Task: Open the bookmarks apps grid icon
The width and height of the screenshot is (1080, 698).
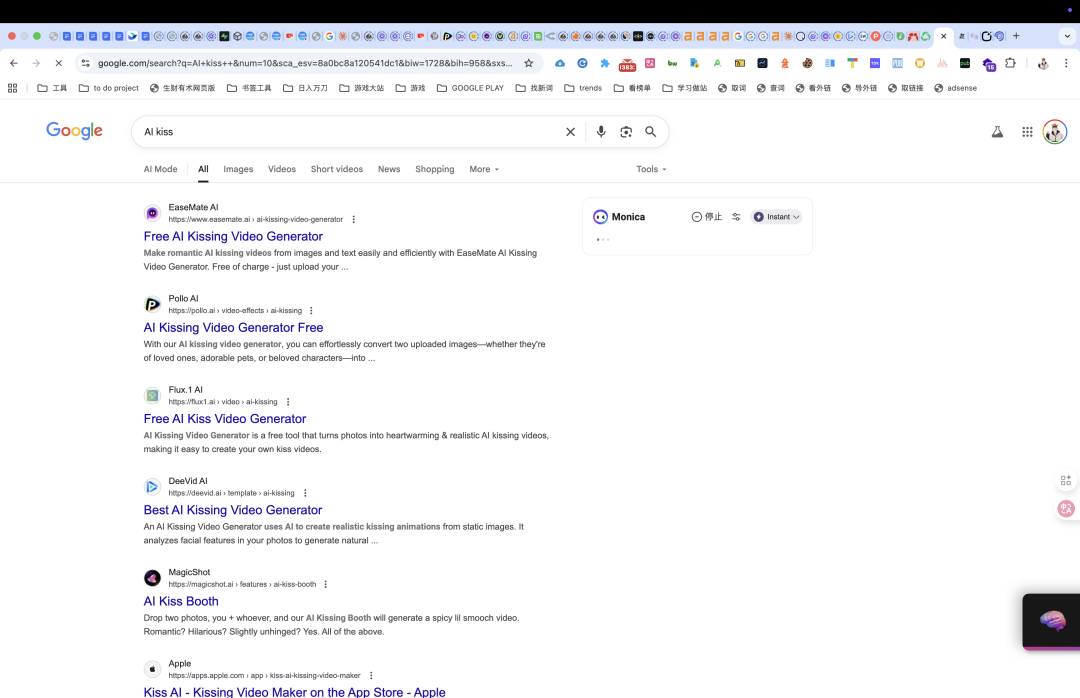Action: pyautogui.click(x=12, y=88)
